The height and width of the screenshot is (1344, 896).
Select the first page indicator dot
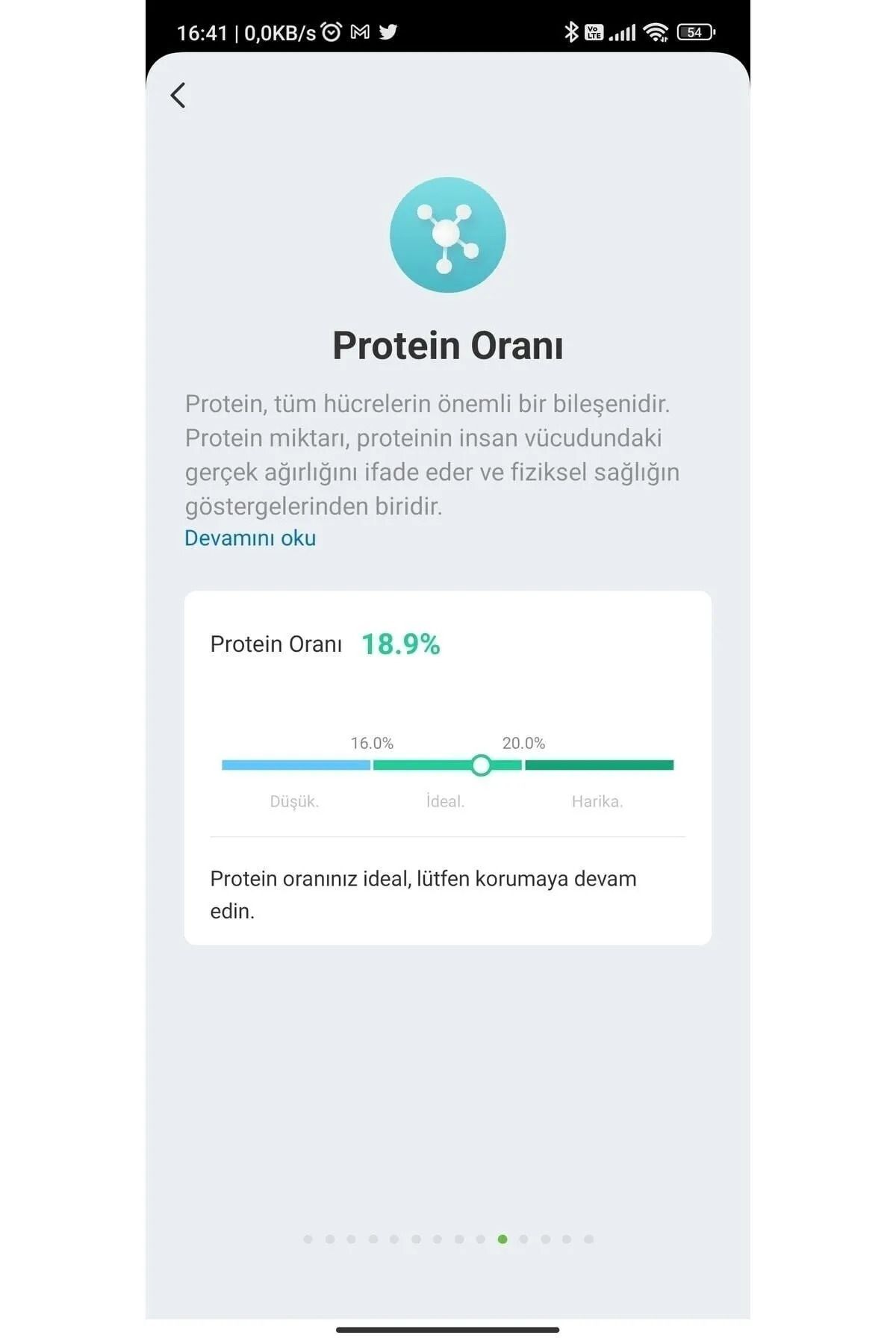[308, 1239]
